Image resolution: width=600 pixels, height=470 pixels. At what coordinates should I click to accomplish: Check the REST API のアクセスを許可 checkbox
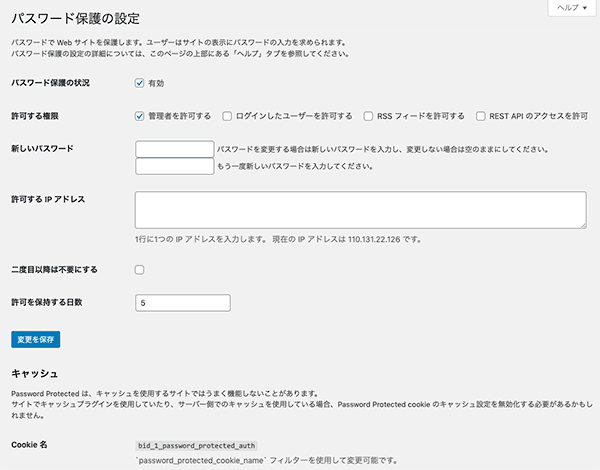(x=481, y=116)
